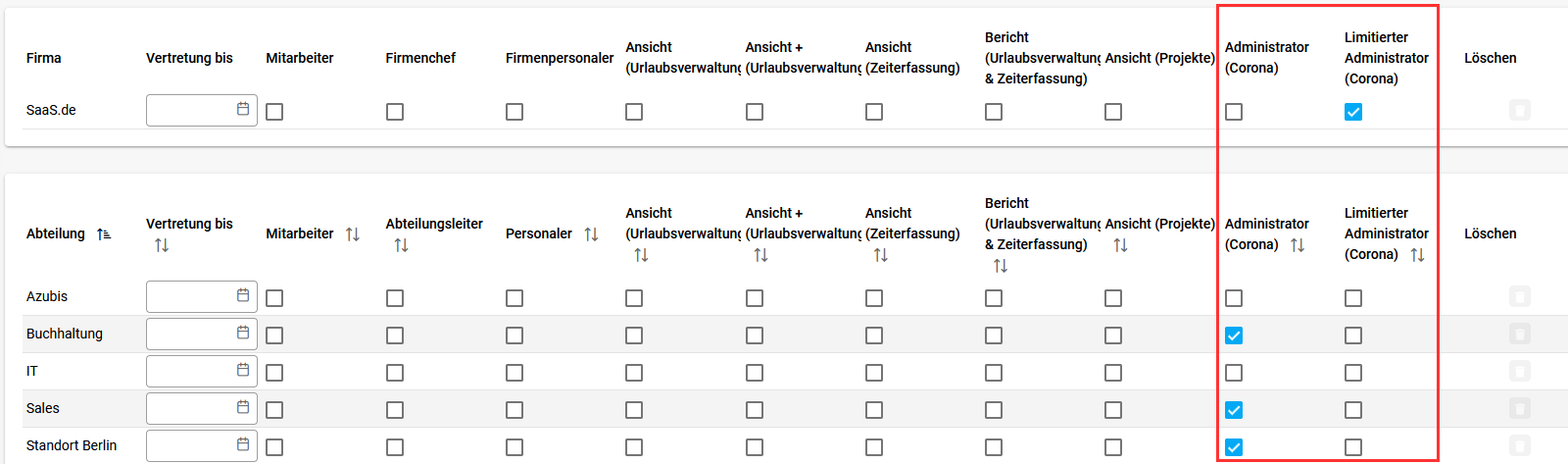Open calendar icon in Azubis row
Viewport: 1568px width, 464px height.
click(243, 294)
